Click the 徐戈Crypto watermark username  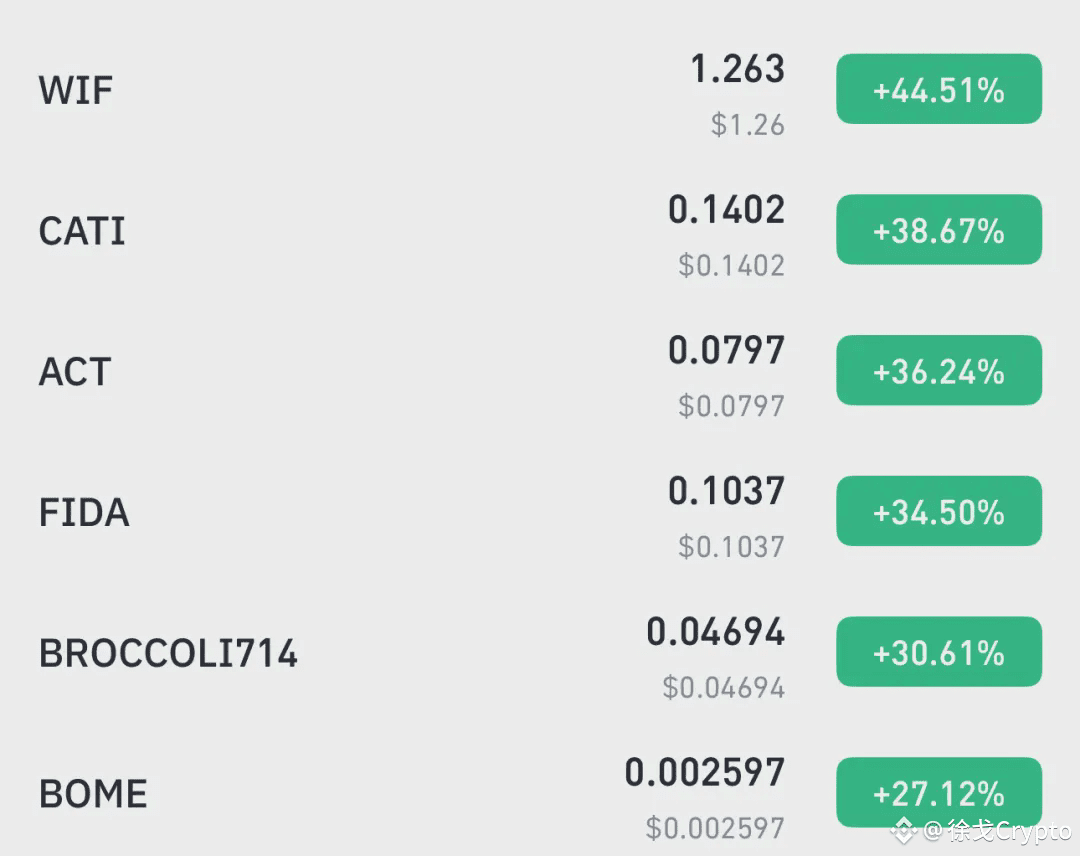[x=1009, y=831]
